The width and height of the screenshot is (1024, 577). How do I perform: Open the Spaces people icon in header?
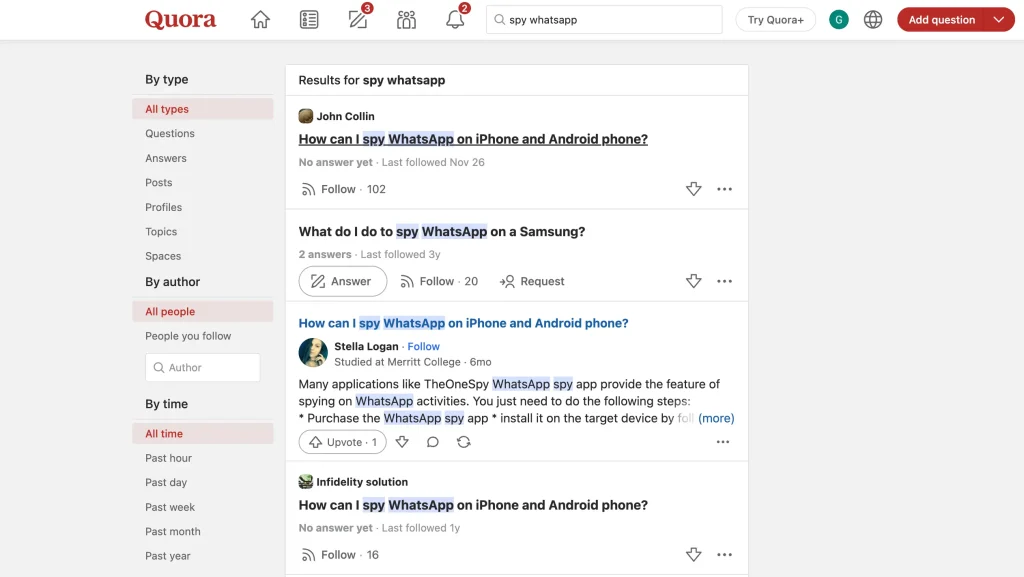(406, 20)
